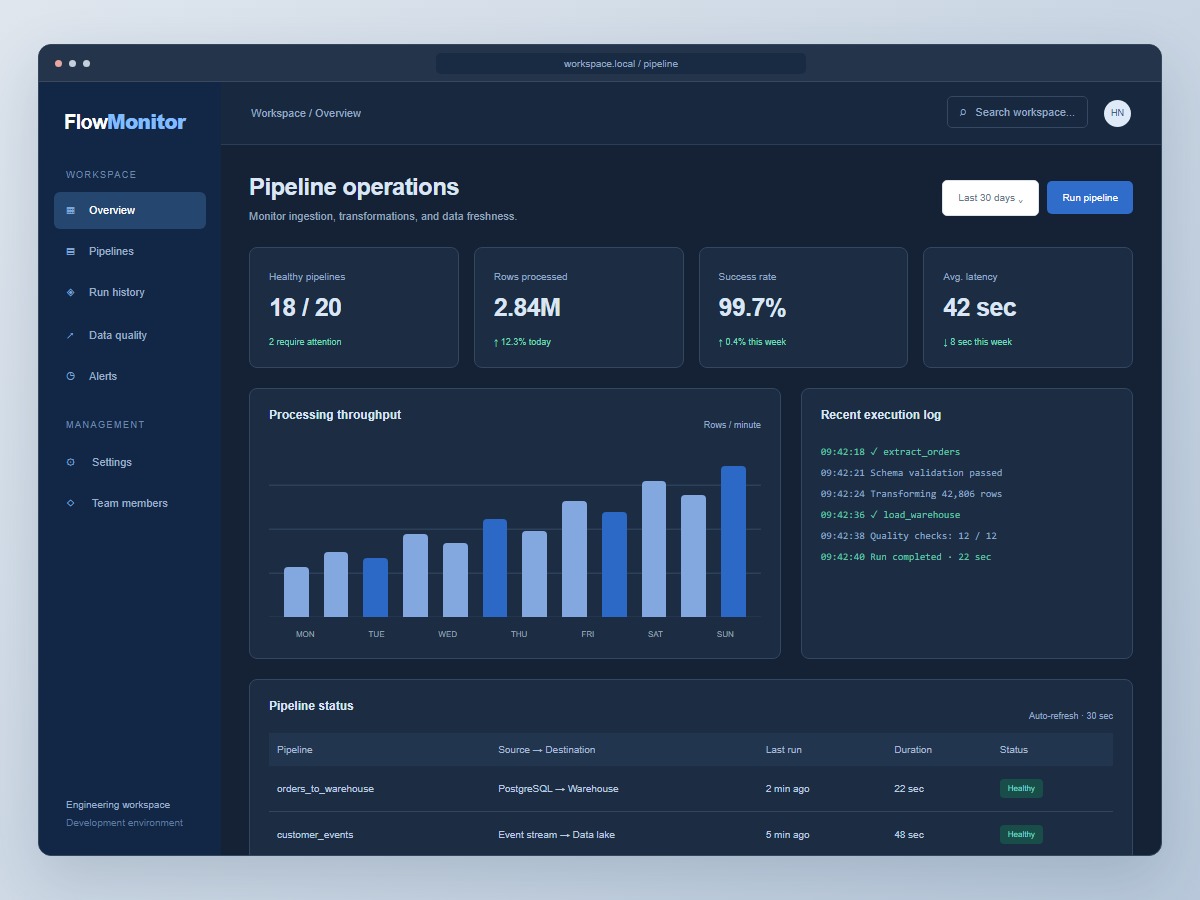Click the Overview sidebar icon
The width and height of the screenshot is (1200, 900).
[70, 211]
